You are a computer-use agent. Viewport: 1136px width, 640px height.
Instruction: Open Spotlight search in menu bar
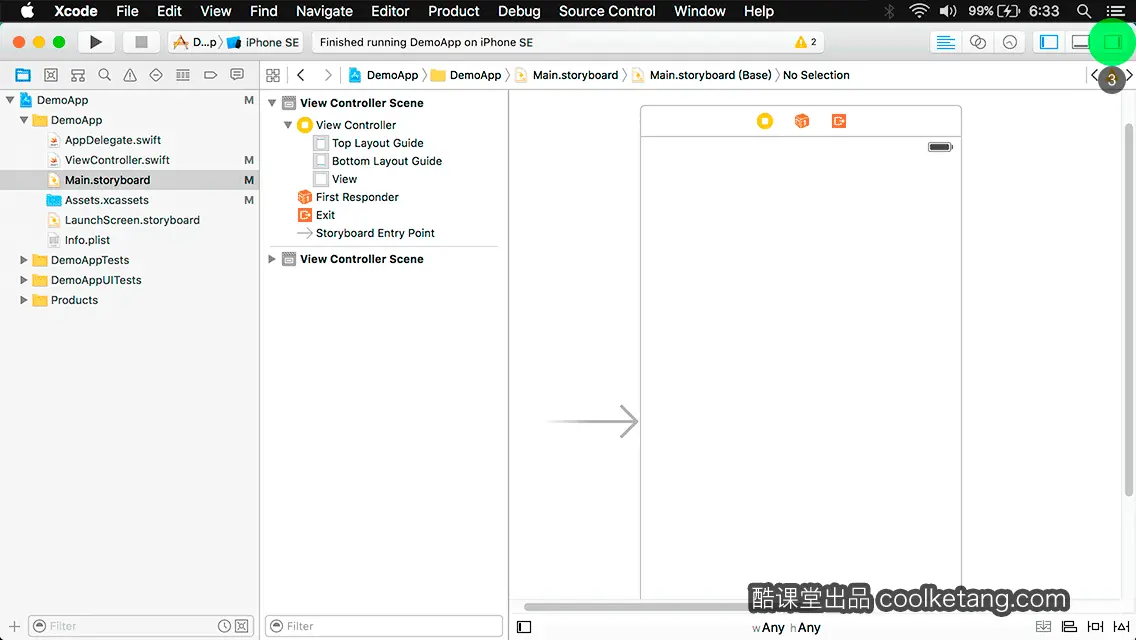pos(1084,11)
